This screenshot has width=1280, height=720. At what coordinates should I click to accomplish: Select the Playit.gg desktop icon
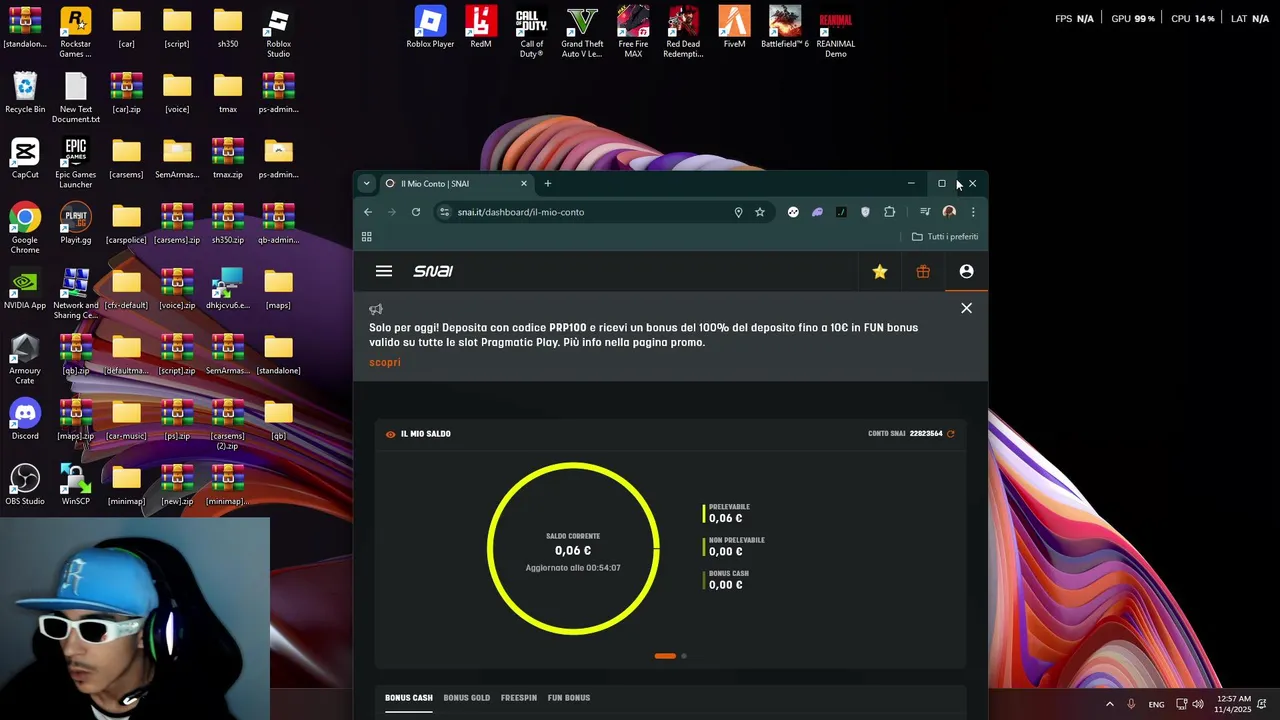tap(75, 223)
